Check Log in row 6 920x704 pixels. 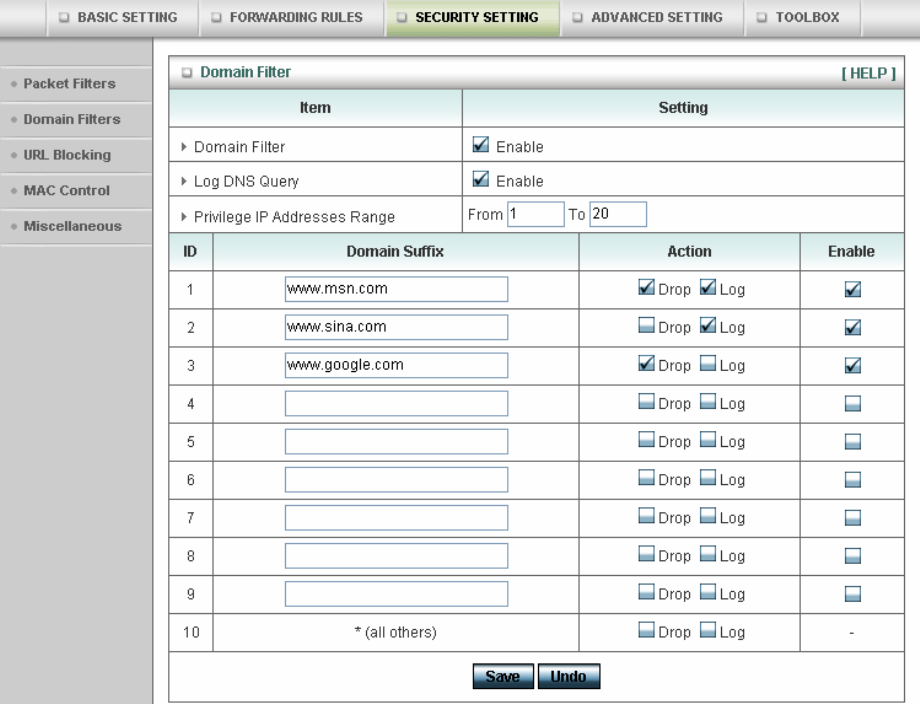coord(708,478)
